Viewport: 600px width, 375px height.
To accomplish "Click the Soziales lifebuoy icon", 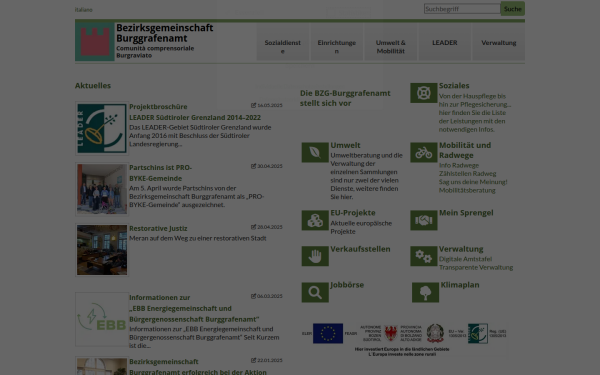I will coord(424,93).
